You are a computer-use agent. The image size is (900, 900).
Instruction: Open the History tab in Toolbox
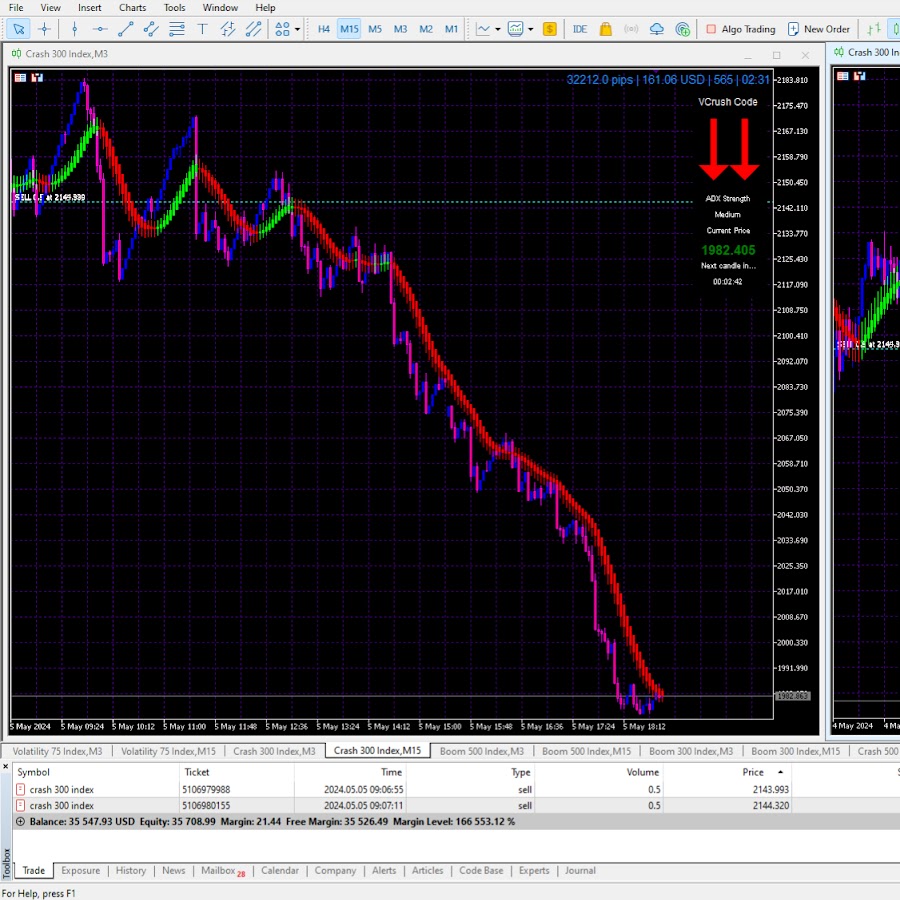[131, 871]
